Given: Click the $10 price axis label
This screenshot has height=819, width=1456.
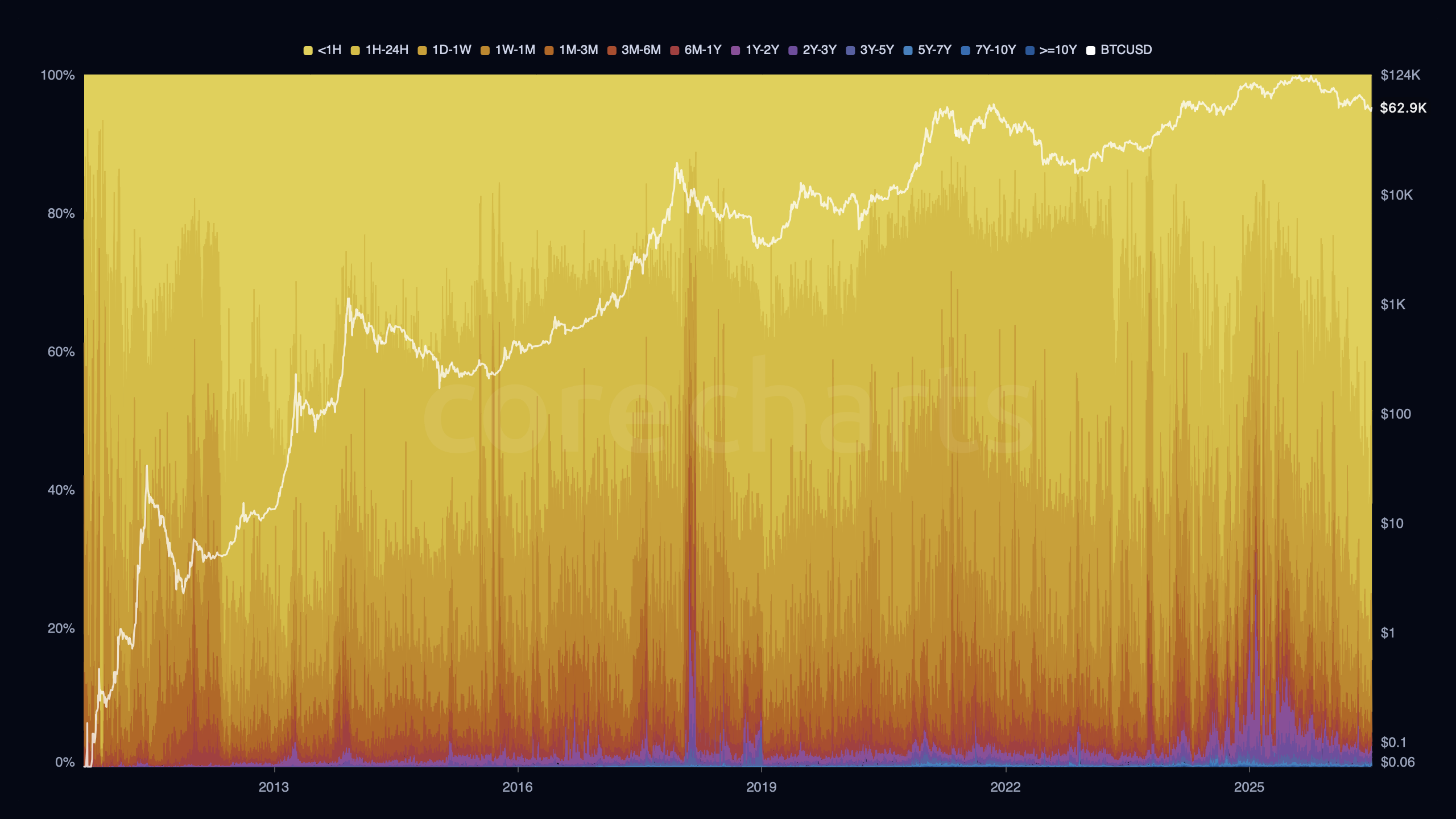Looking at the screenshot, I should click(1392, 523).
